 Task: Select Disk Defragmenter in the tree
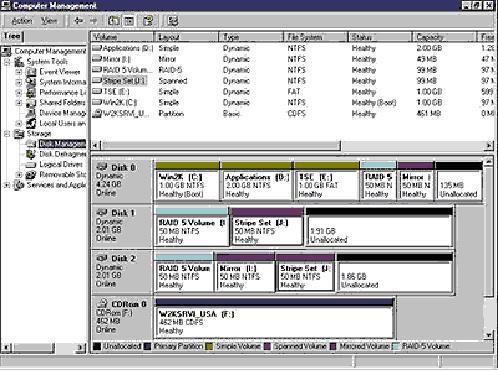click(63, 154)
